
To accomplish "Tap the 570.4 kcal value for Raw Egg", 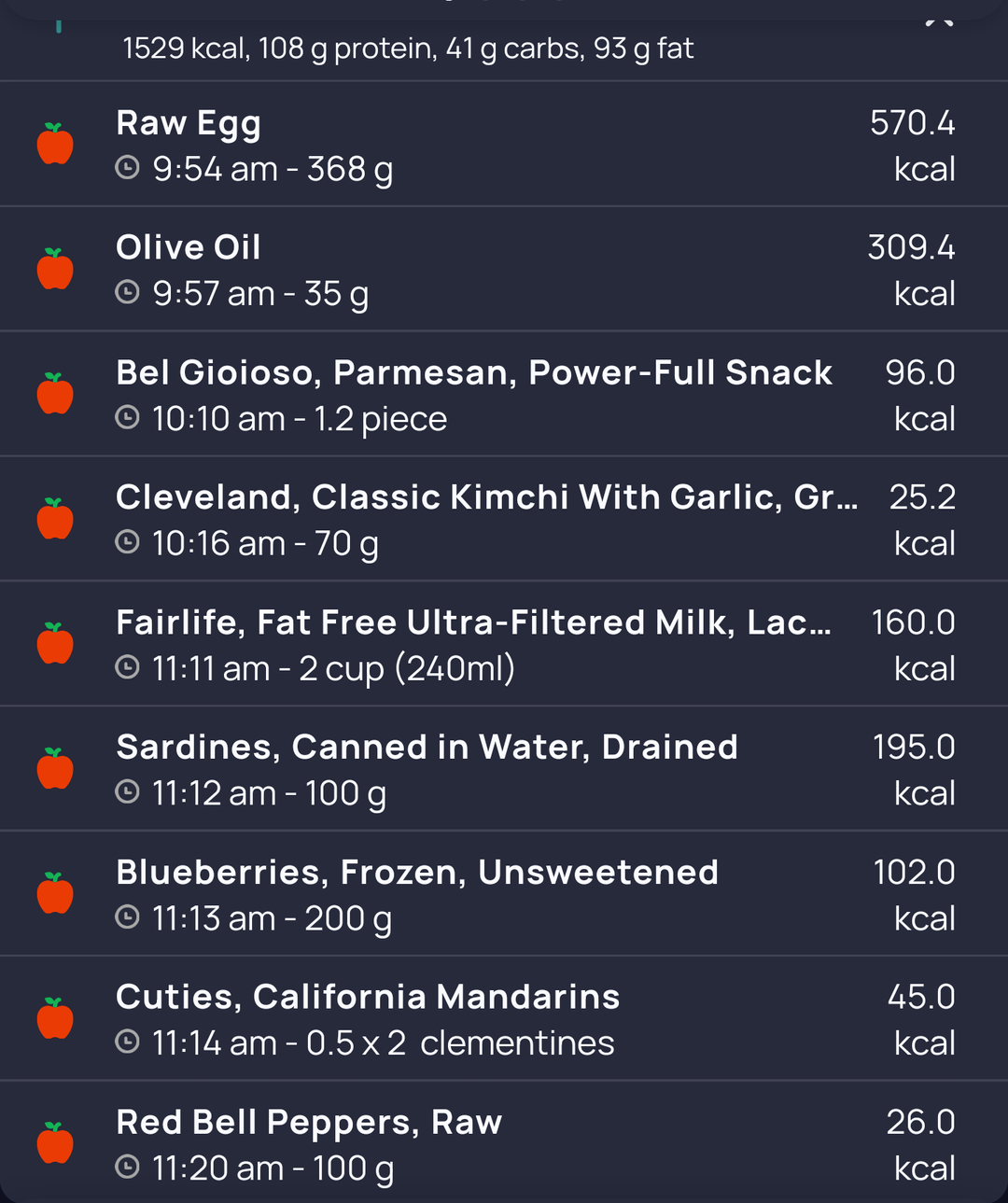I will [913, 146].
